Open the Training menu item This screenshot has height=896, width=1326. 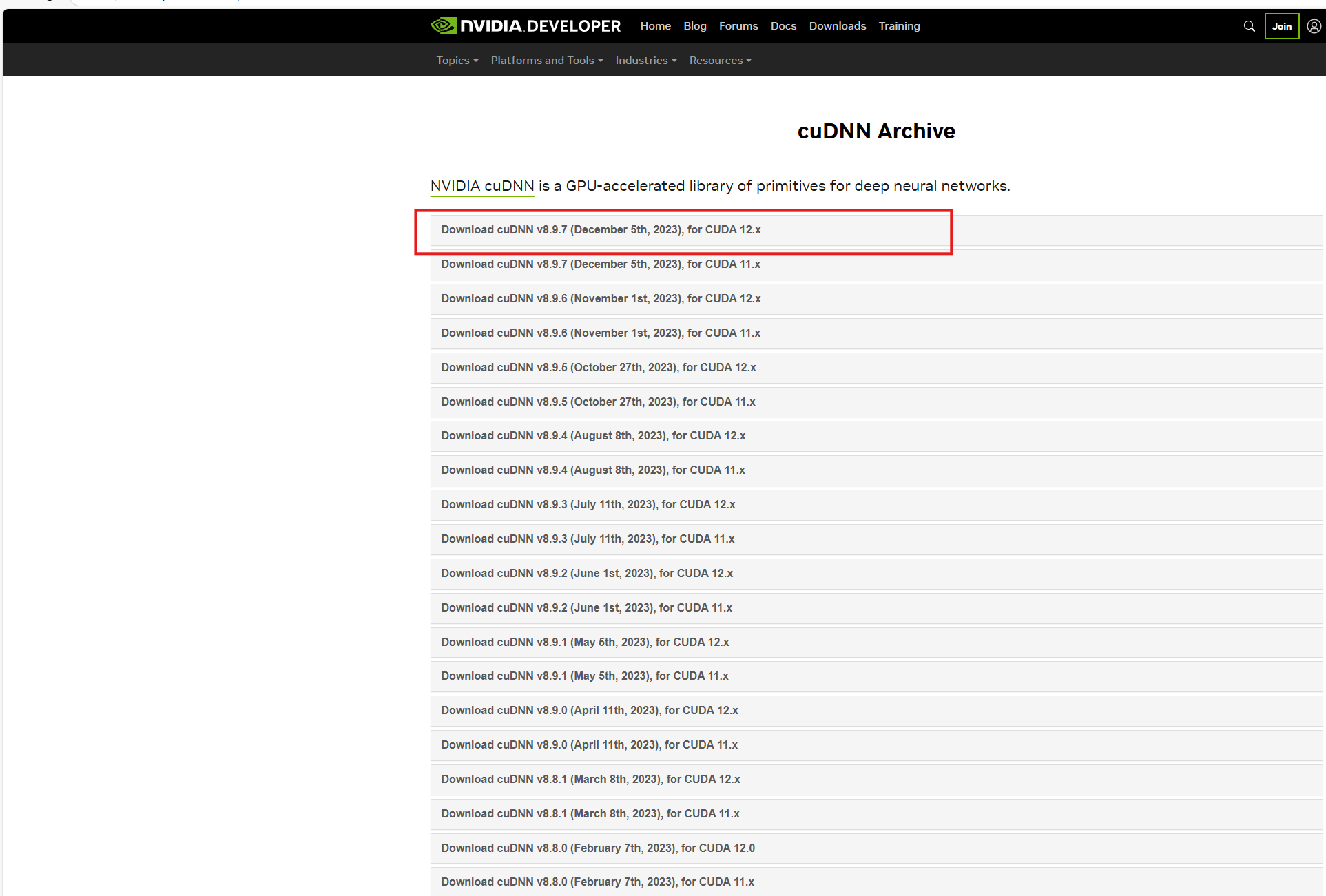899,26
